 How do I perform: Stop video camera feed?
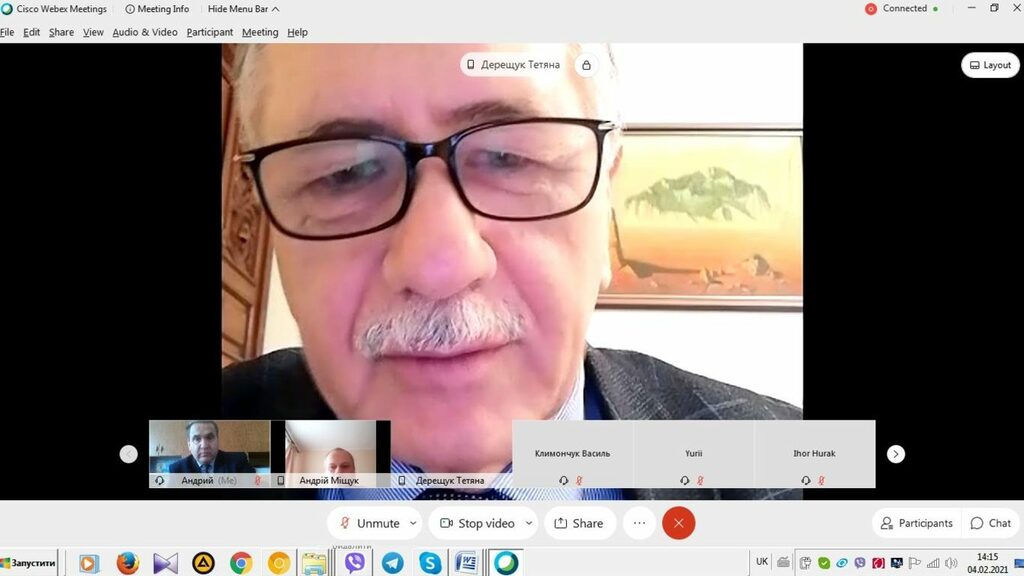tap(476, 523)
